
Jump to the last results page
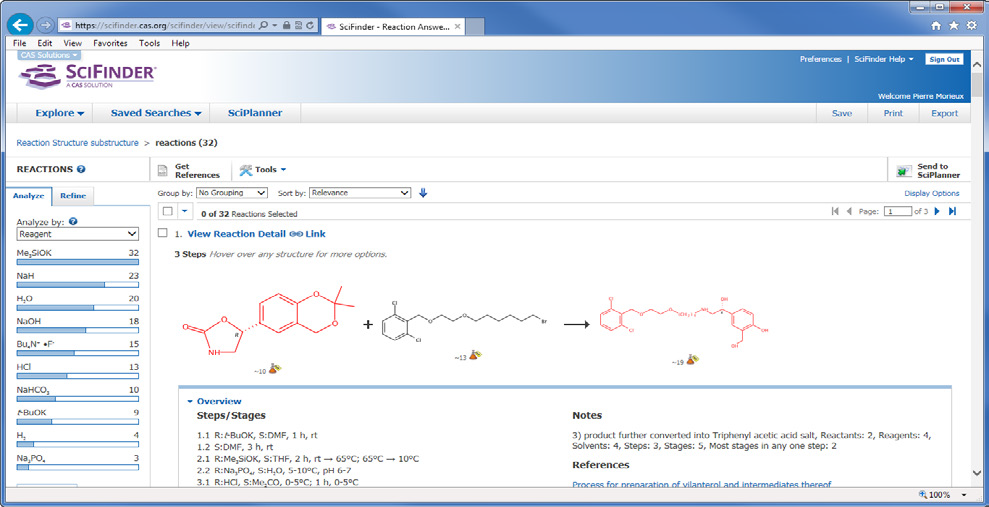[x=952, y=211]
